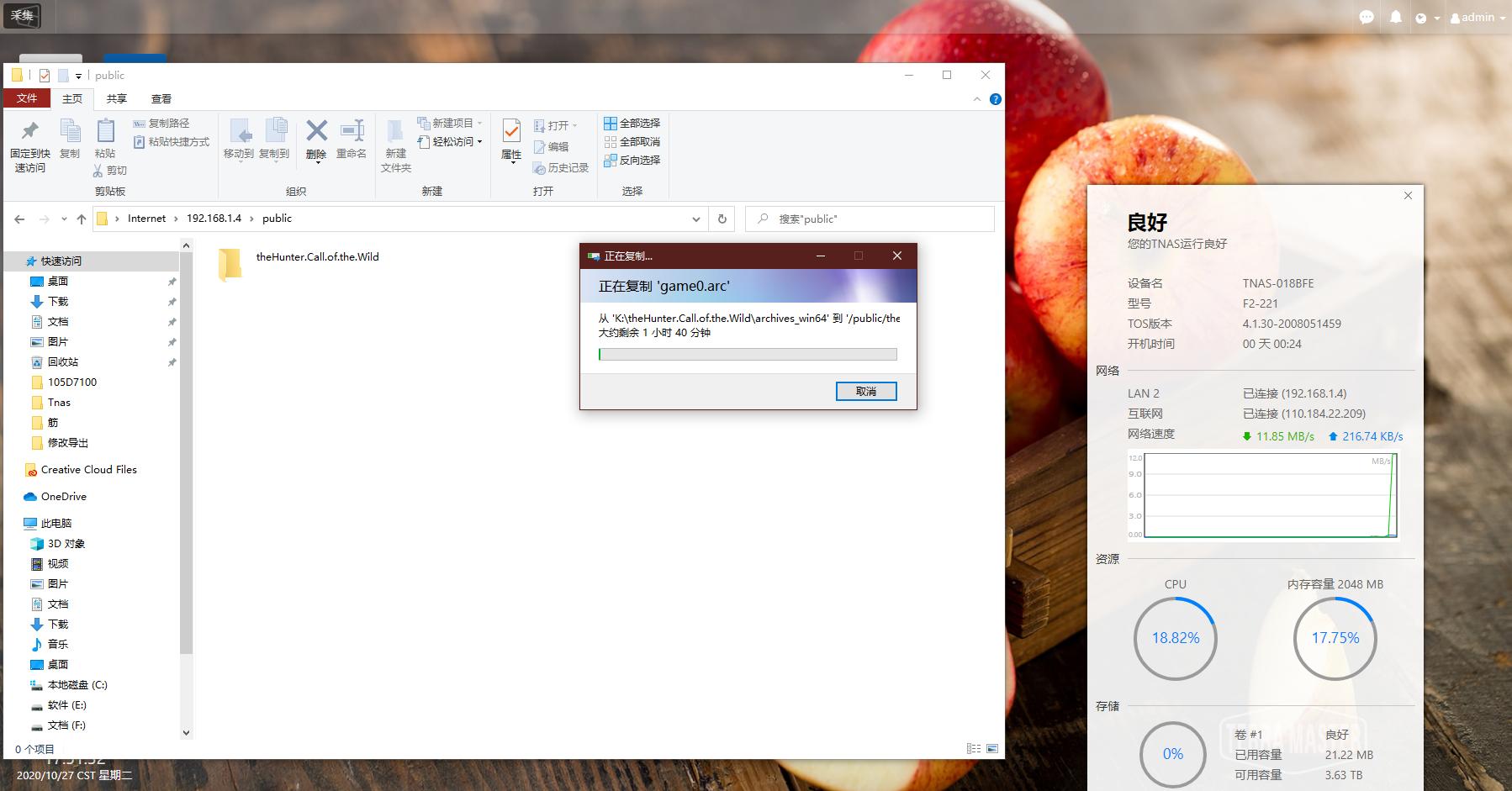
Task: Open the admin user dropdown
Action: 1478,17
